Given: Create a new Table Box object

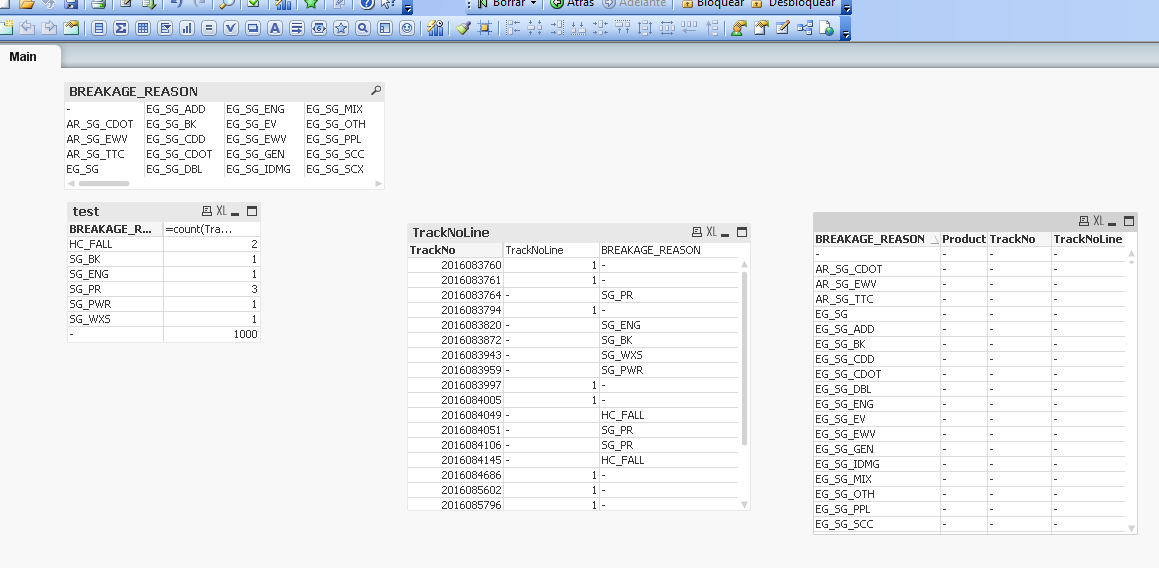Looking at the screenshot, I should (143, 28).
